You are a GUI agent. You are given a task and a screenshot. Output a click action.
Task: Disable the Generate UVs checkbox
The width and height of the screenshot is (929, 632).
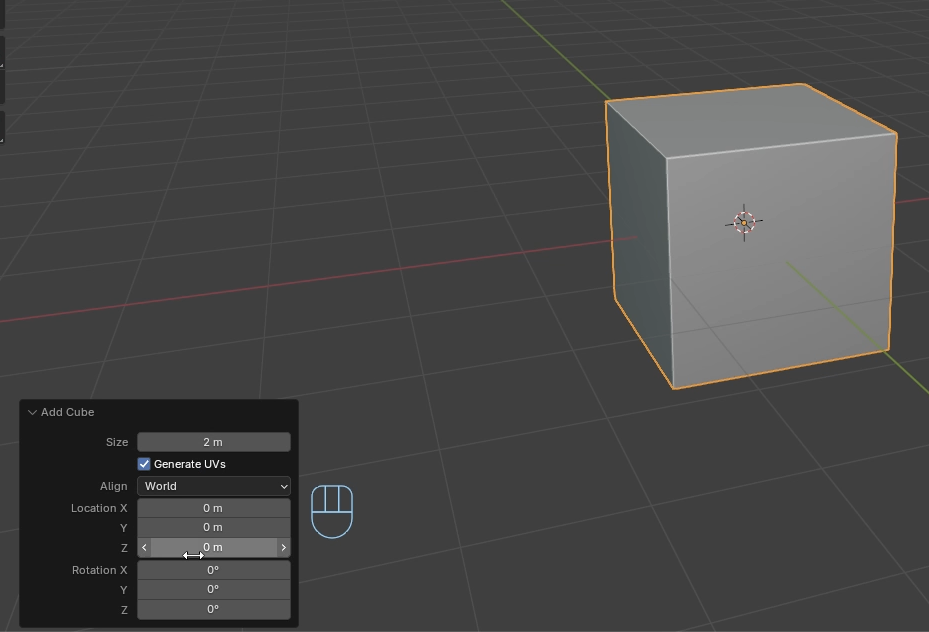pyautogui.click(x=144, y=464)
